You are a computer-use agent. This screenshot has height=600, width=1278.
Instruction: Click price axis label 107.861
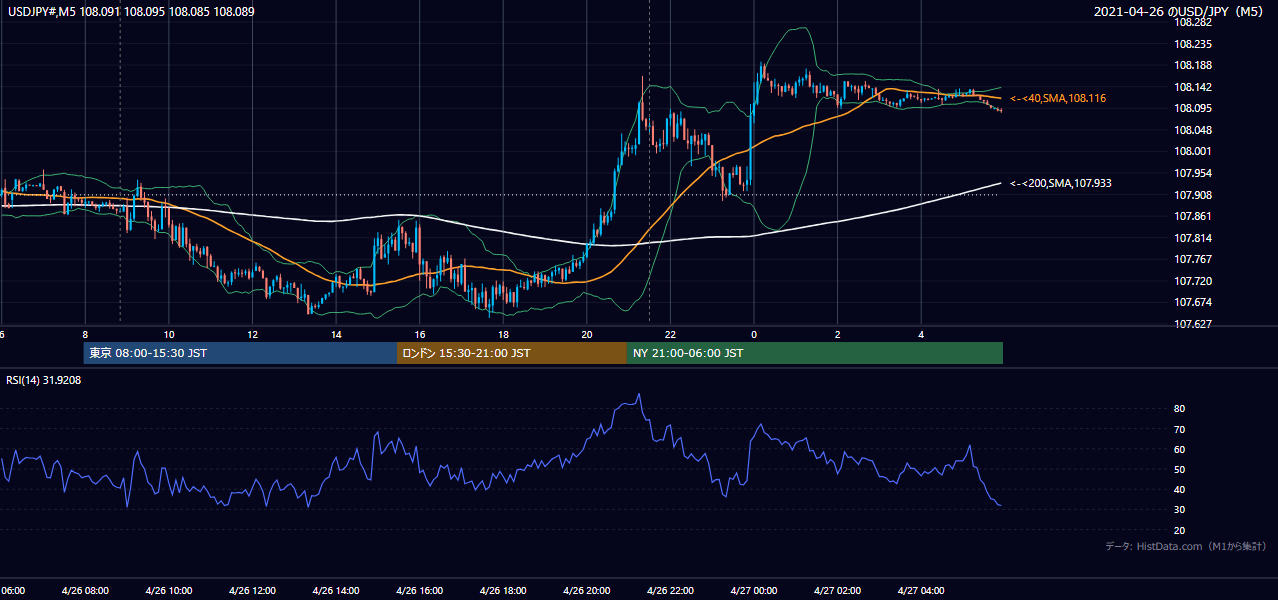point(1193,216)
